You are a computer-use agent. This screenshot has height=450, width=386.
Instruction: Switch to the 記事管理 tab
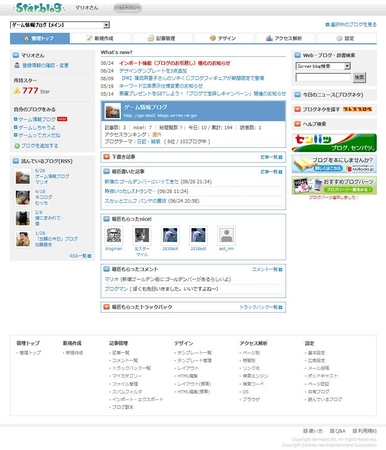click(x=163, y=38)
